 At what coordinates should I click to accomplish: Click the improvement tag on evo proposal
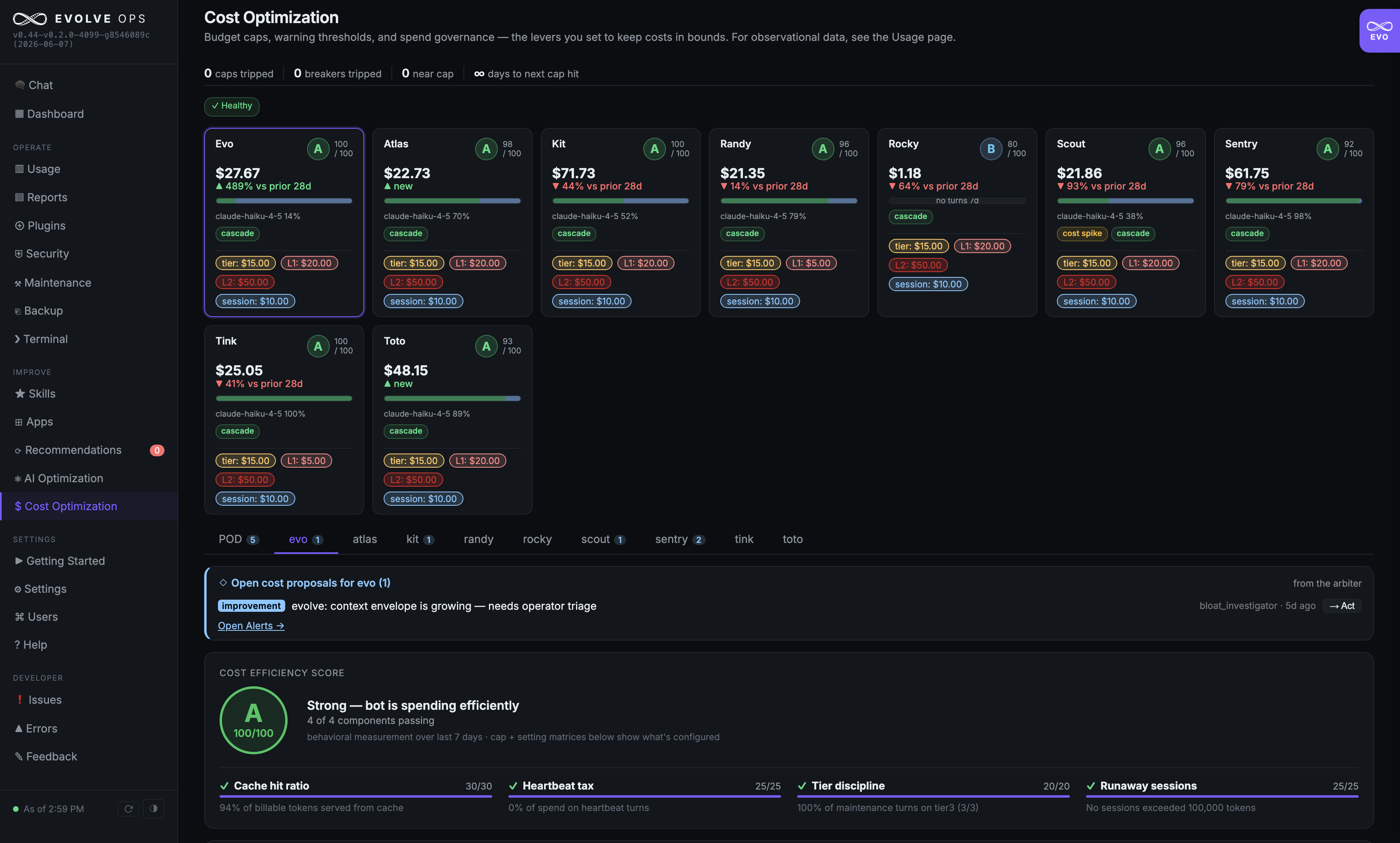coord(251,606)
